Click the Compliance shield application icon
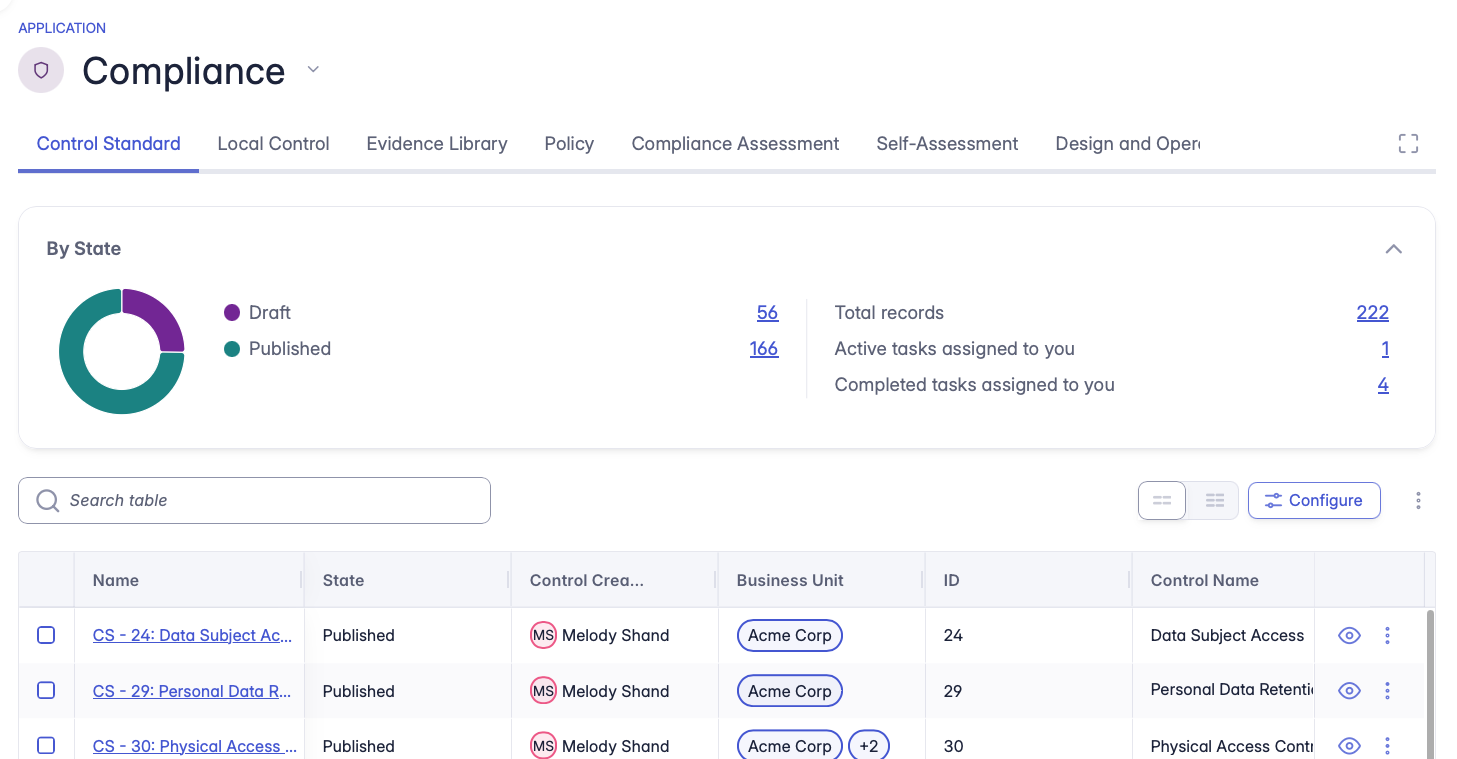Viewport: 1457px width, 759px height. (x=41, y=71)
